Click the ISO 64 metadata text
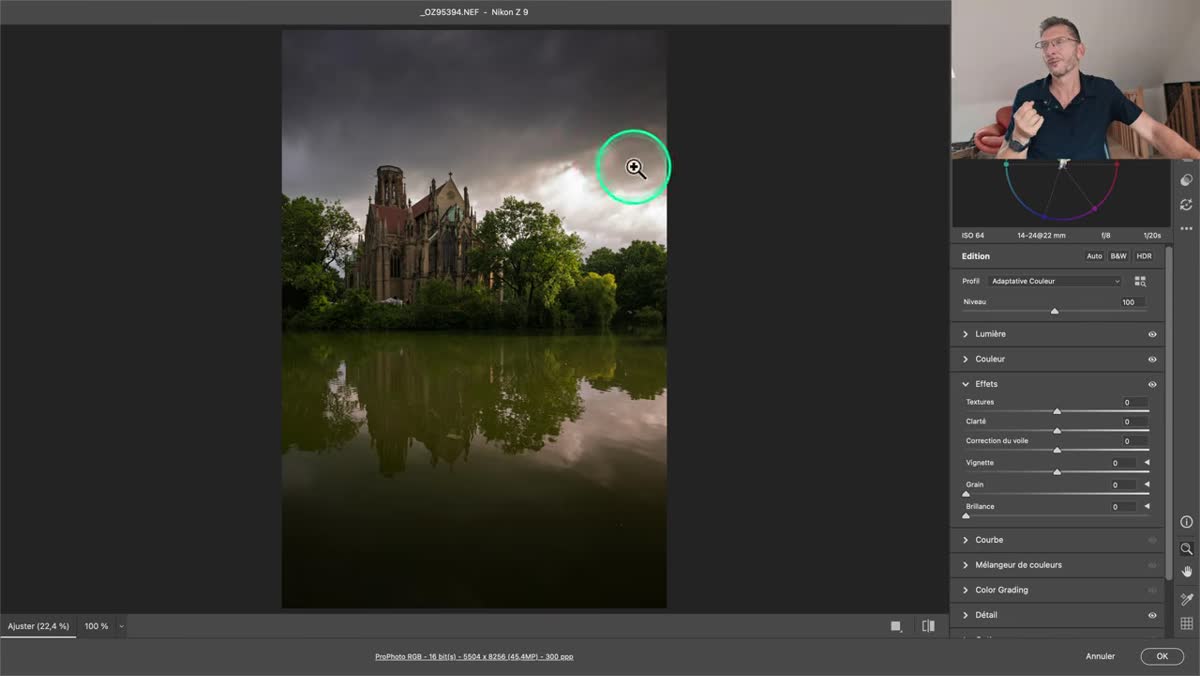 (973, 236)
